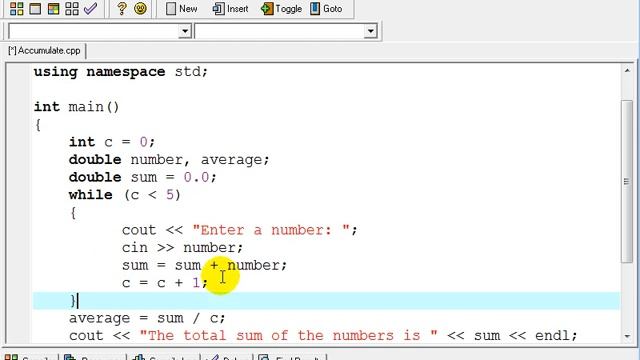Click the Debug checkmark icon
640x360 pixels.
coord(90,9)
